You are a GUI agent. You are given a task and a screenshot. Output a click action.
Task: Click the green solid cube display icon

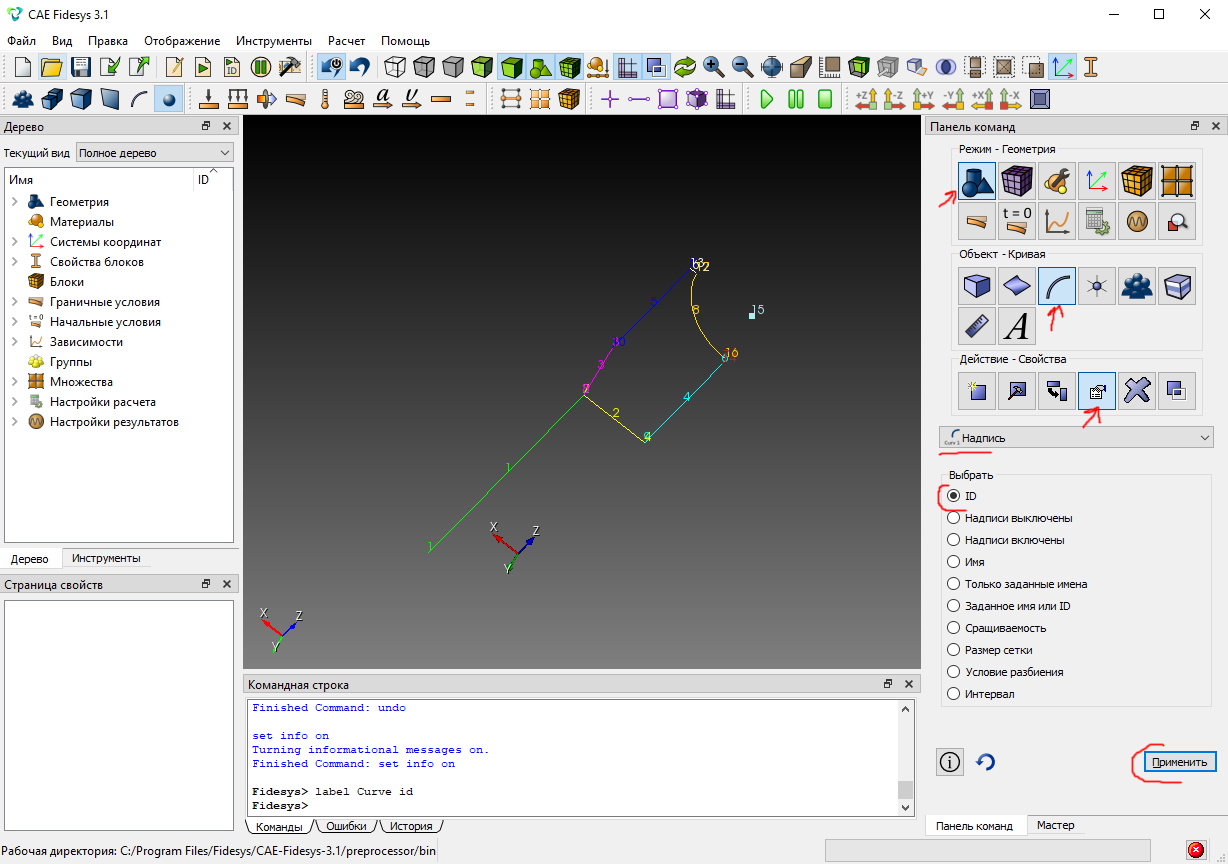click(x=512, y=67)
